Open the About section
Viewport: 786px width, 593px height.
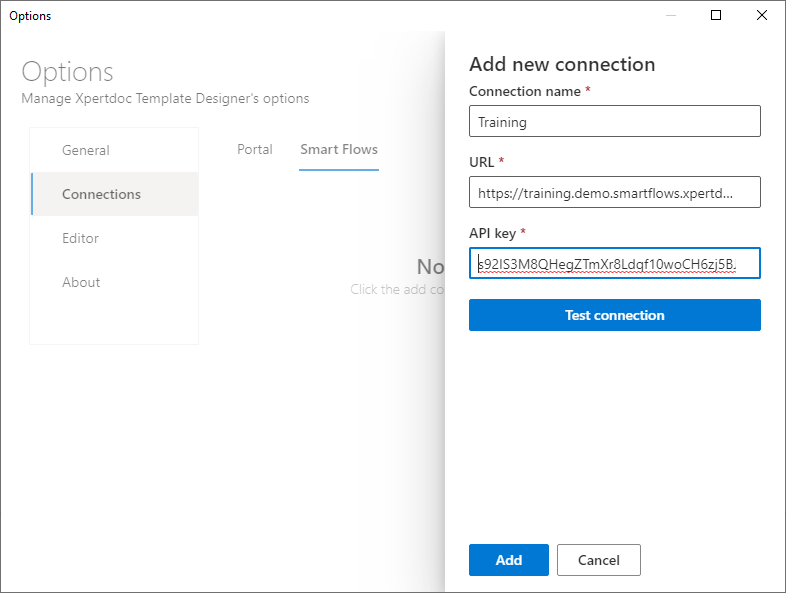[114, 282]
